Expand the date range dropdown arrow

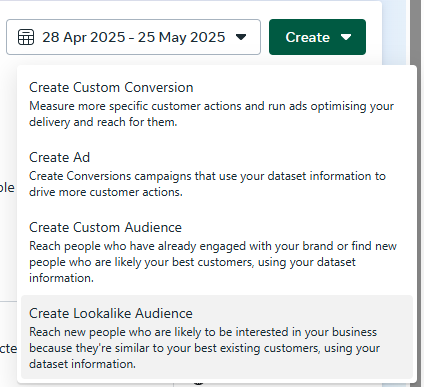point(241,37)
